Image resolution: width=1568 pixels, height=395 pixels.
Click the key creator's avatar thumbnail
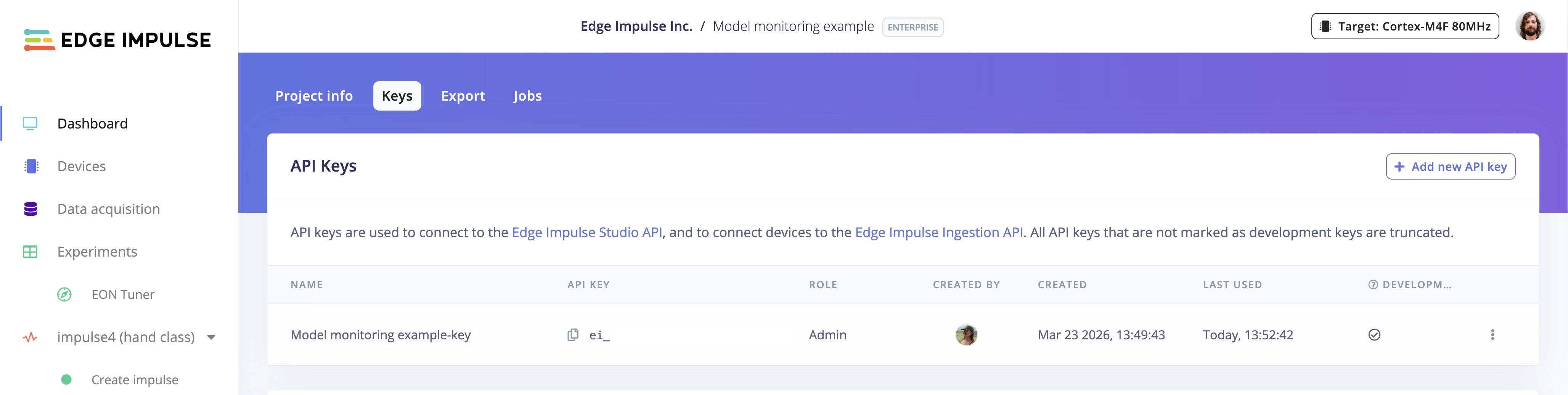coord(966,335)
